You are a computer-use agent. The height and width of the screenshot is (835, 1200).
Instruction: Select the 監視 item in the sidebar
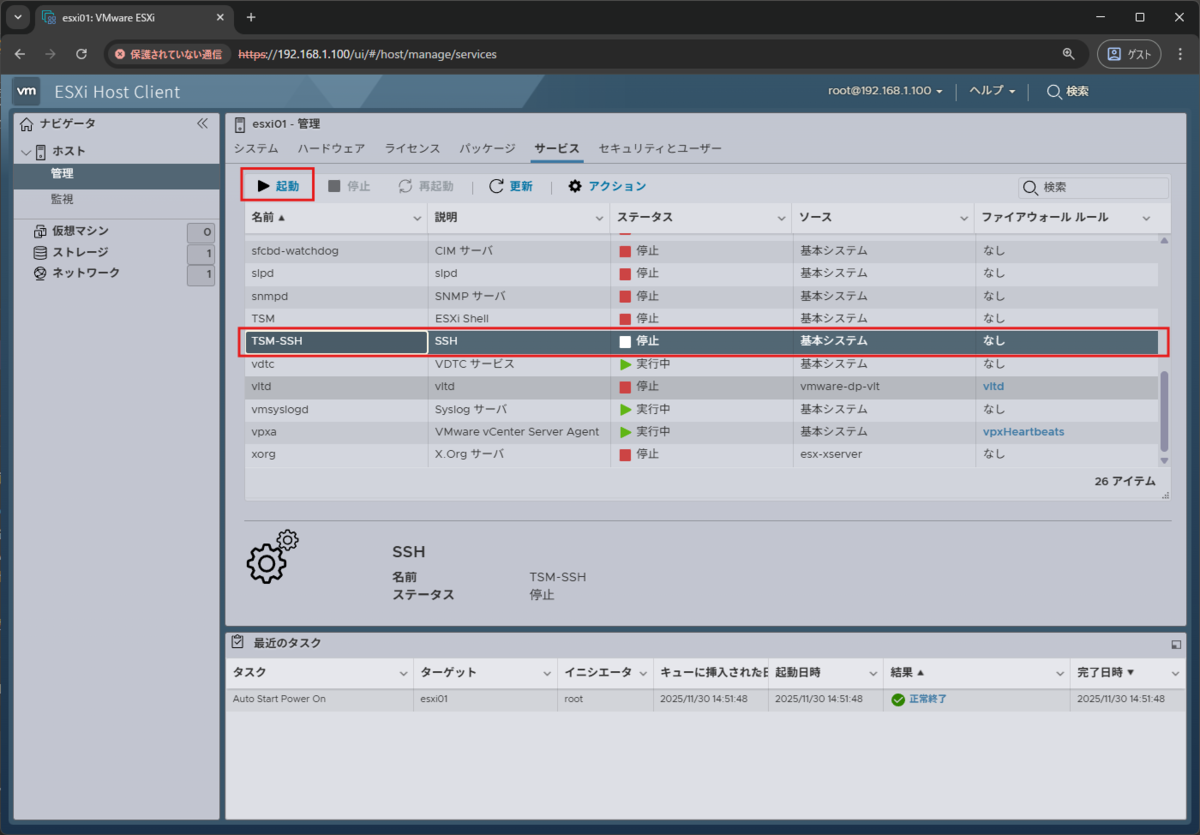[62, 199]
